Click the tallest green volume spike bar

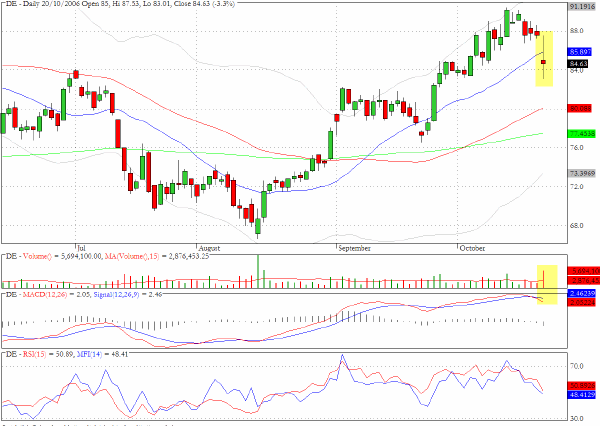coord(258,271)
